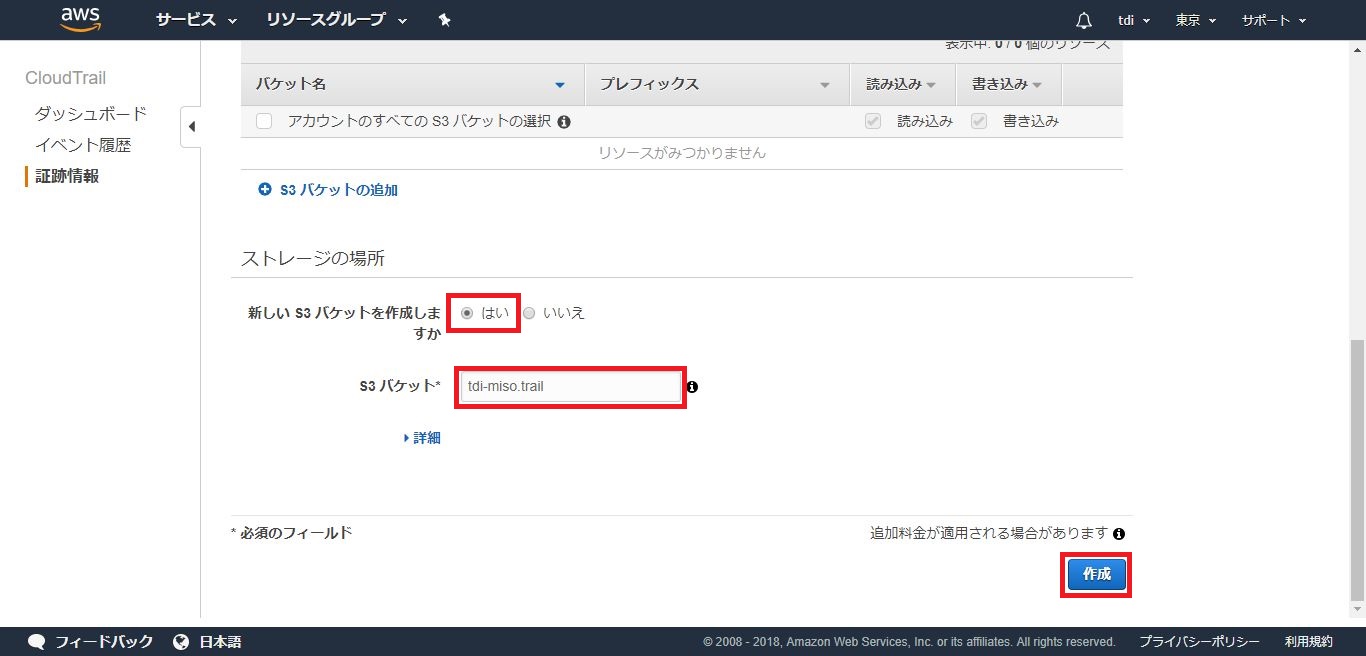Open the 東京 region dropdown

click(1195, 20)
